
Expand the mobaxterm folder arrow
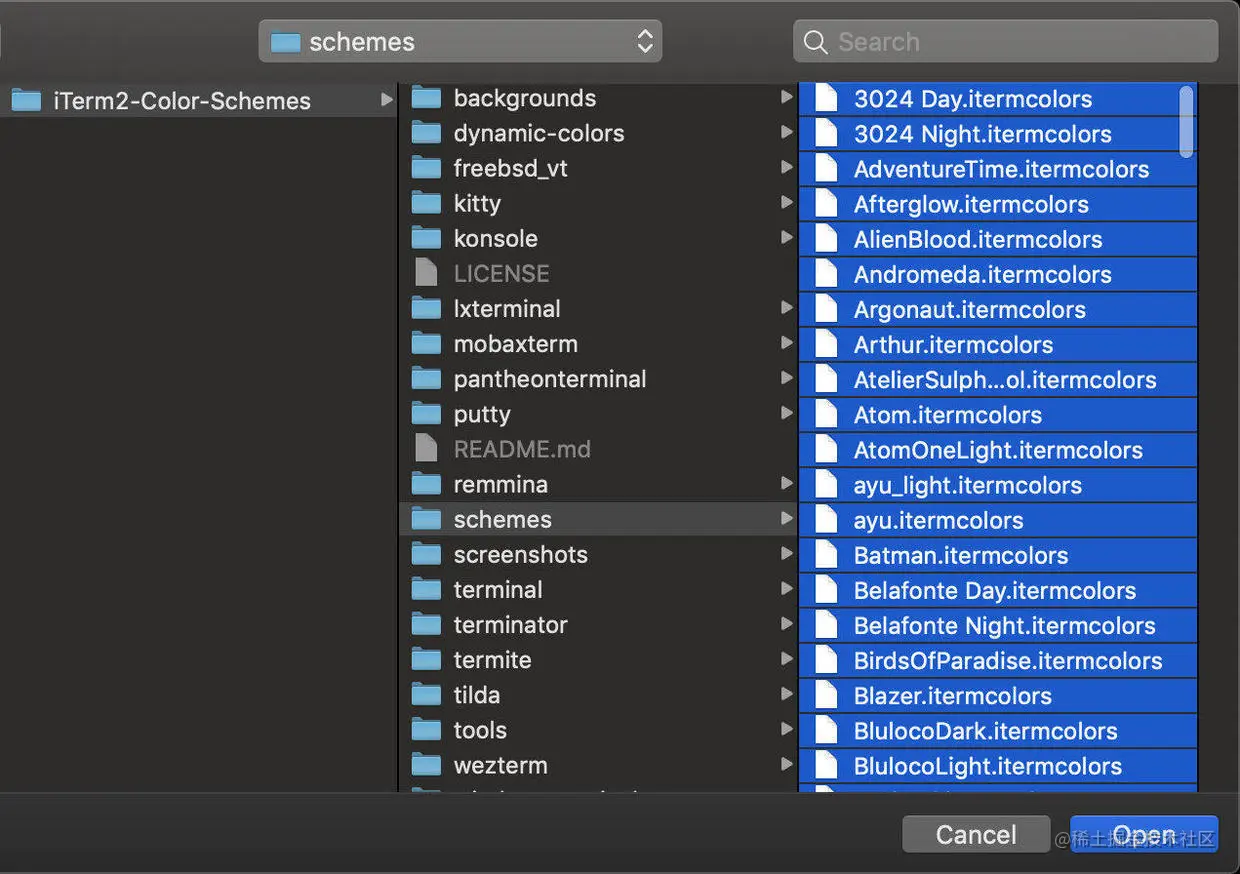787,343
